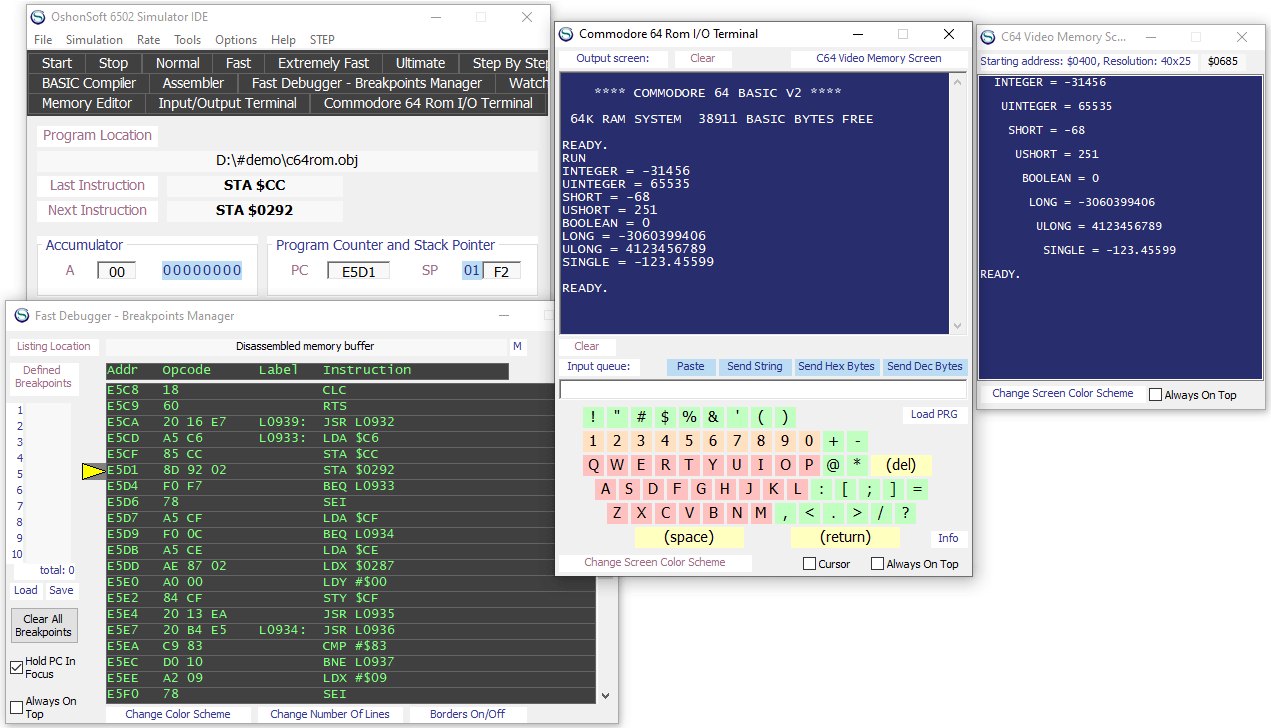Viewport: 1271px width, 728px height.
Task: Click the Borders On/Off button
Action: point(467,714)
